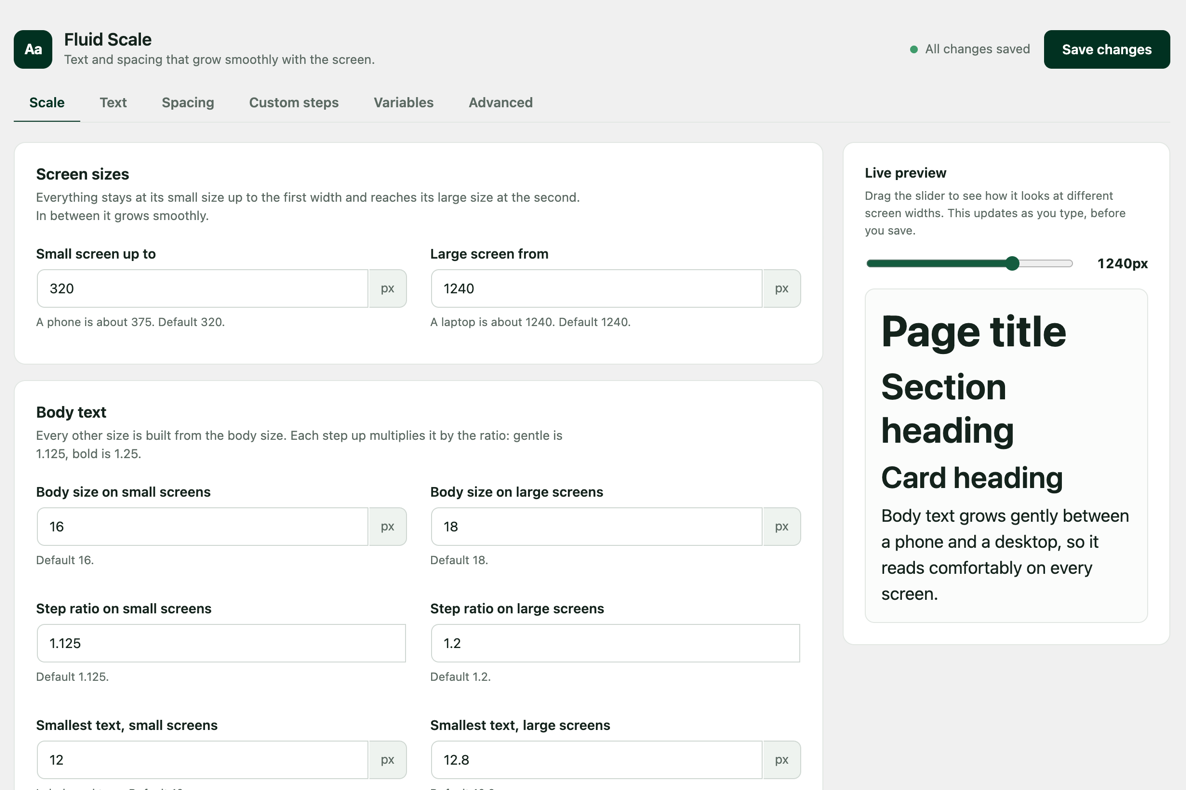Select the Variables tab

[403, 102]
